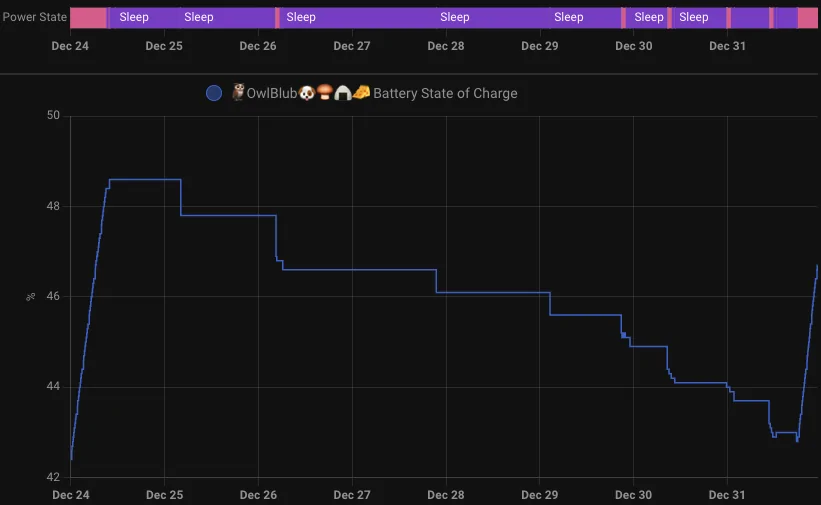
Task: Click the 46 value on the y-axis
Action: 53,297
